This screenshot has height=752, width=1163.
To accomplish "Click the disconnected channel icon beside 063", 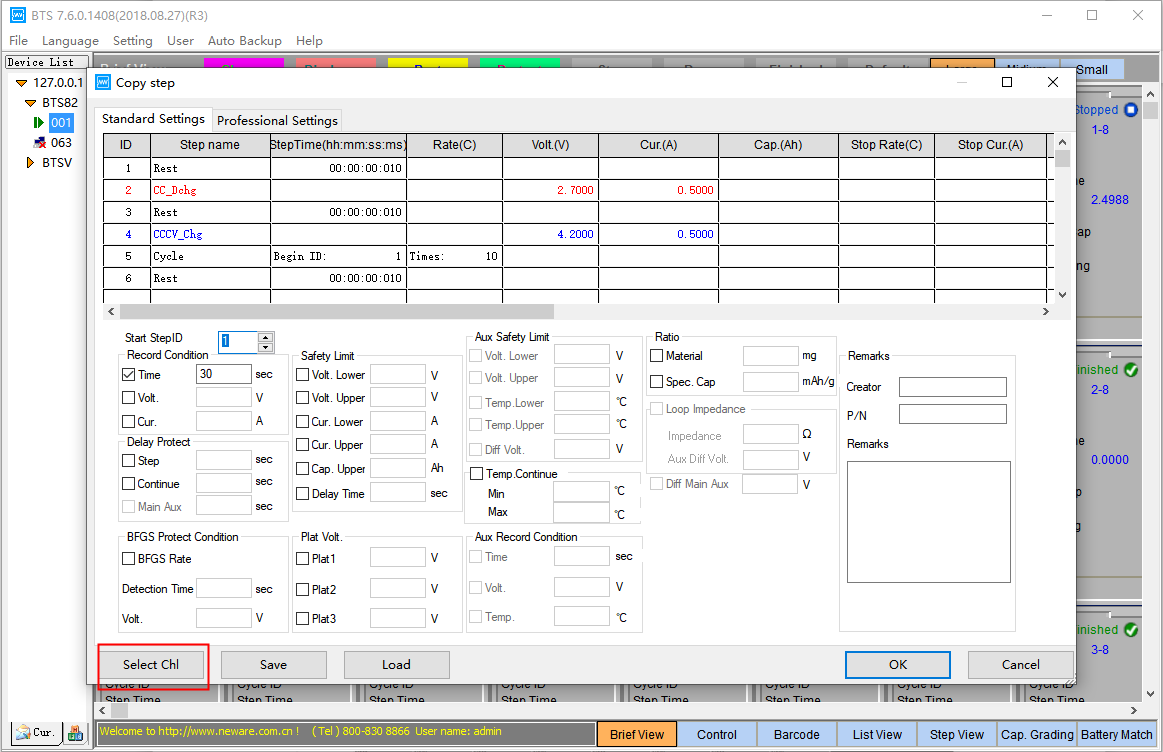I will tap(40, 142).
